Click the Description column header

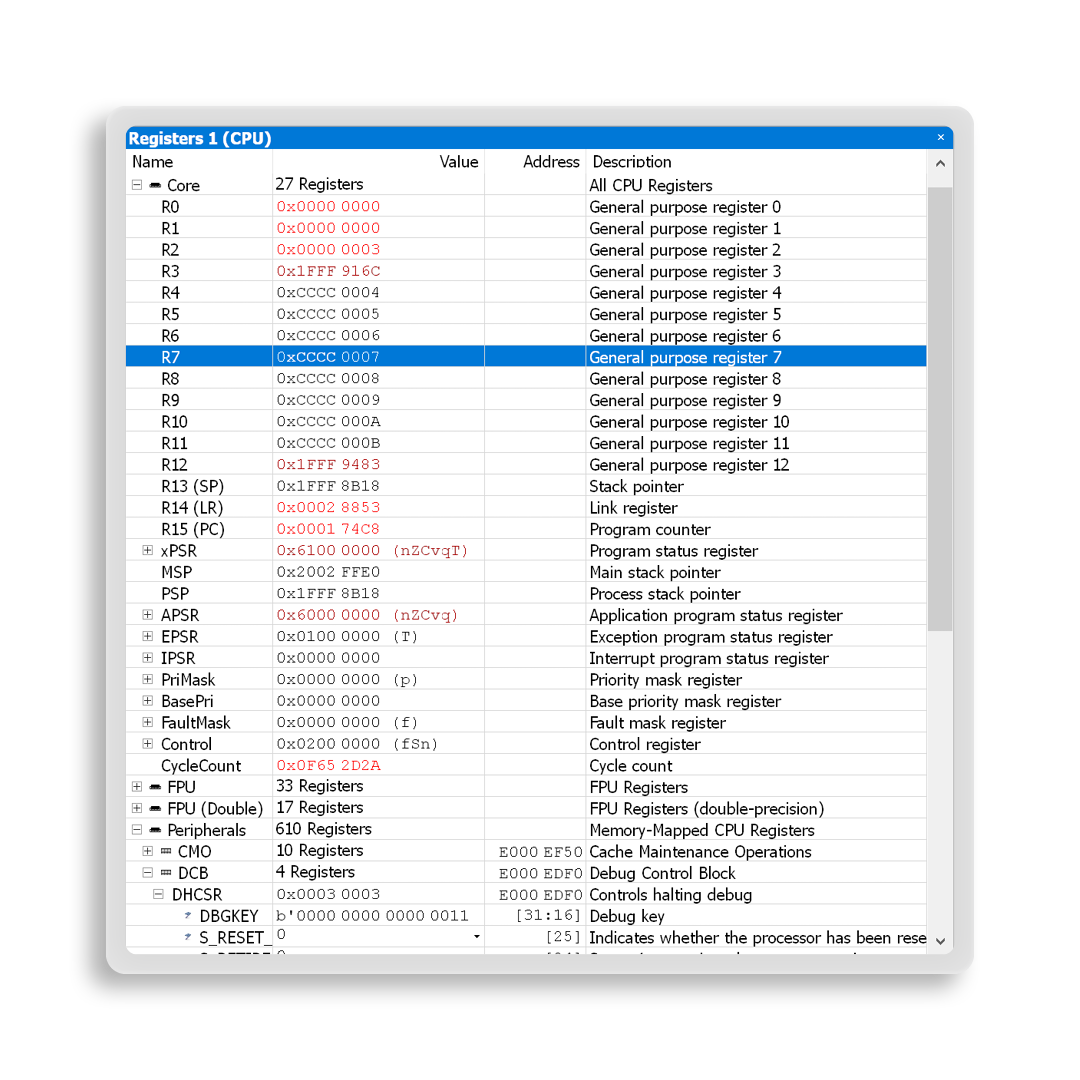pyautogui.click(x=632, y=162)
